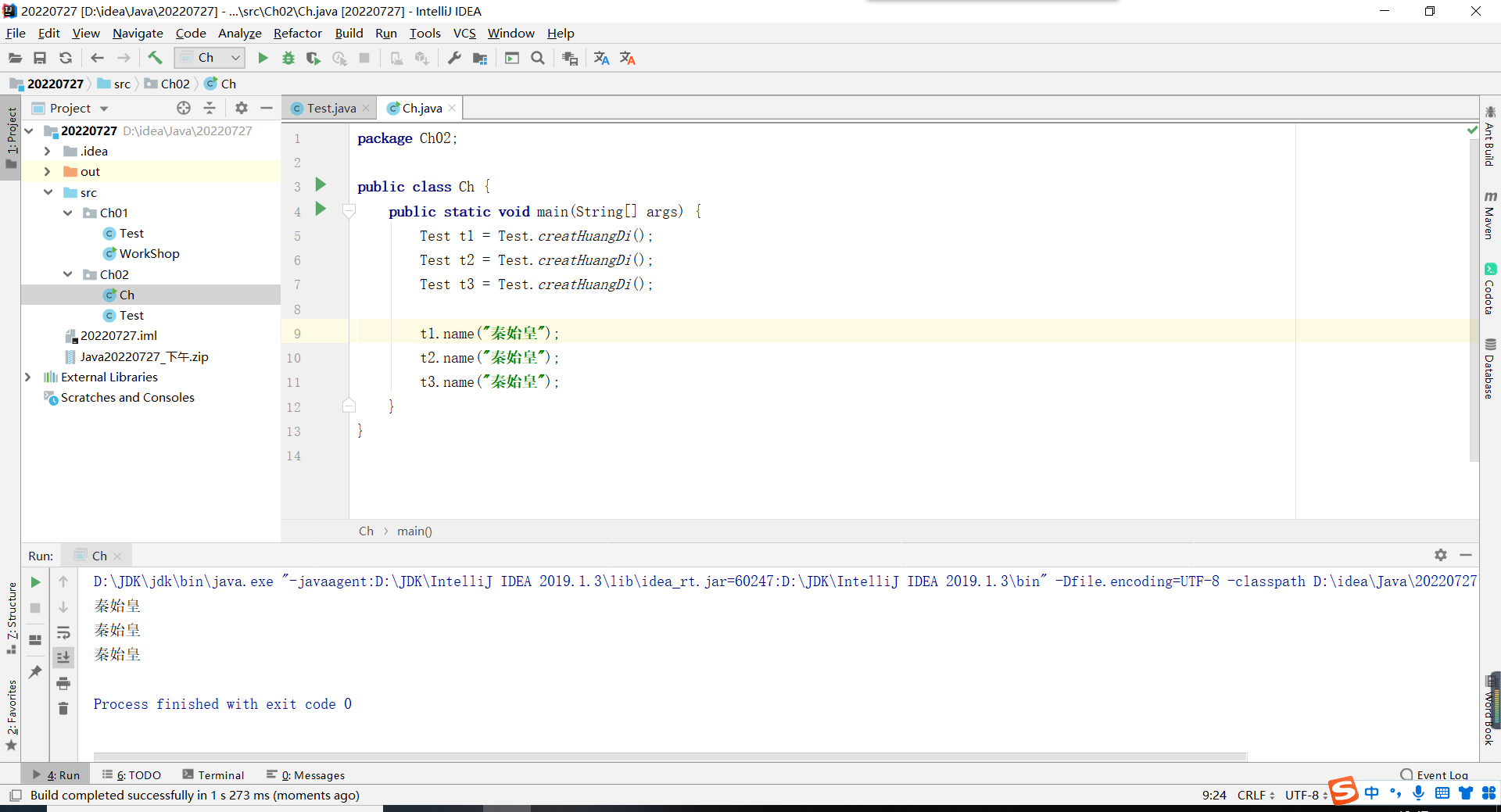This screenshot has width=1501, height=812.
Task: Open the Ch run configuration dropdown
Action: point(210,58)
